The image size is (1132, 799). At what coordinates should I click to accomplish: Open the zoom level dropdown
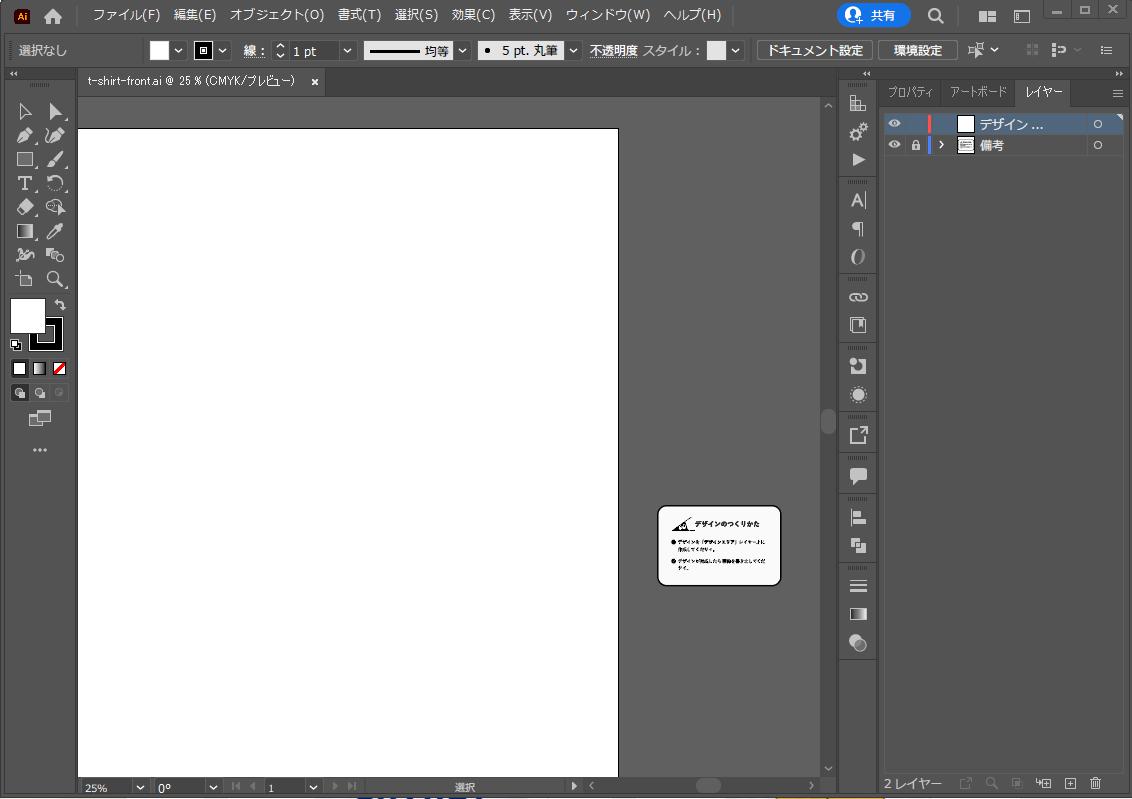pos(139,788)
